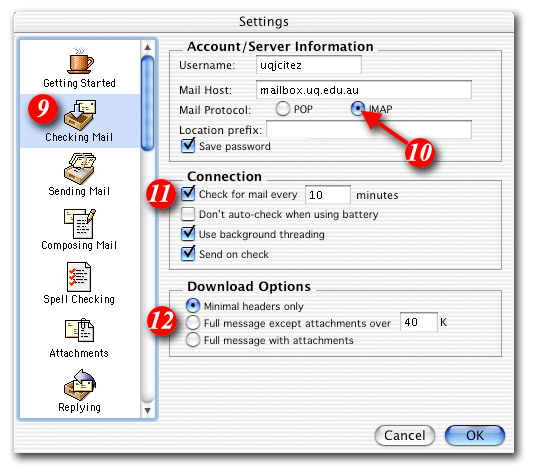The image size is (535, 474).
Task: Toggle the Send on check checkbox
Action: pyautogui.click(x=188, y=254)
